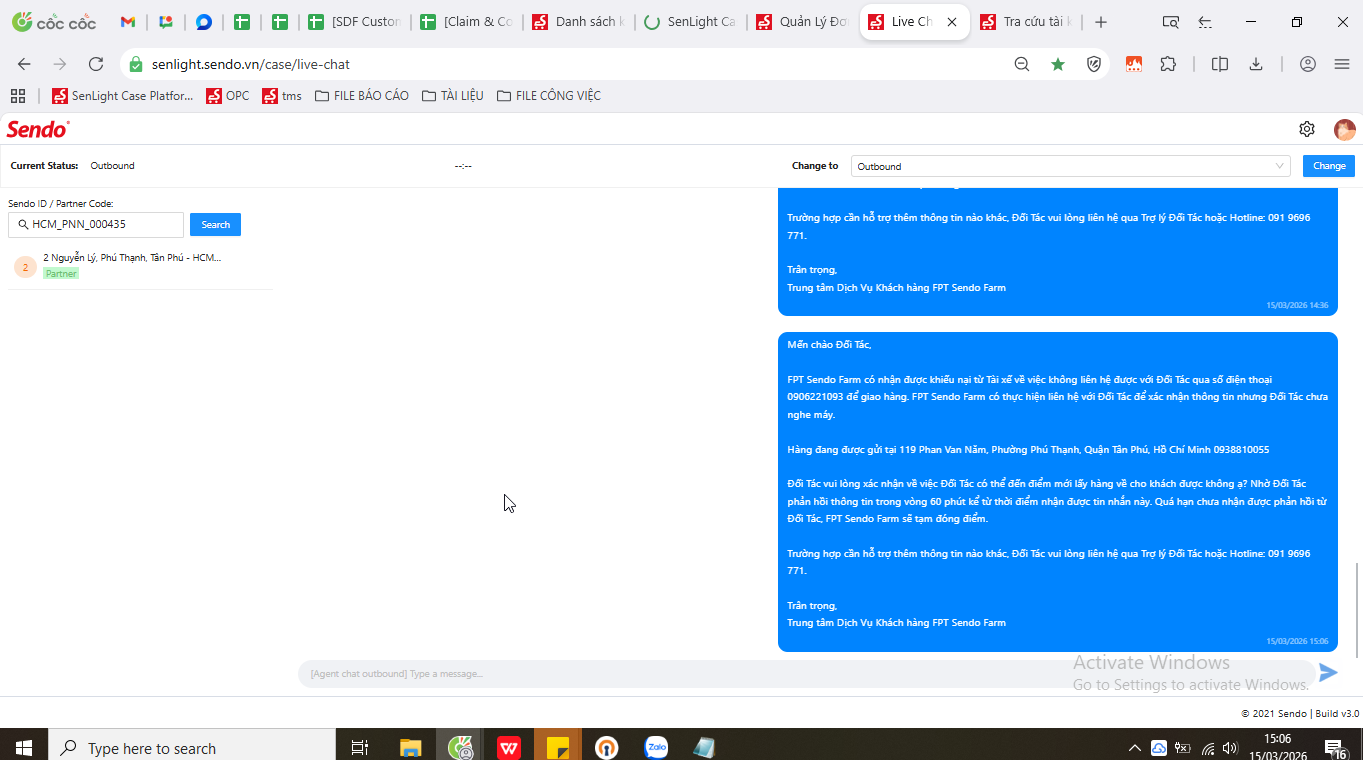The height and width of the screenshot is (760, 1363).
Task: Open browser downloads
Action: tap(1256, 64)
